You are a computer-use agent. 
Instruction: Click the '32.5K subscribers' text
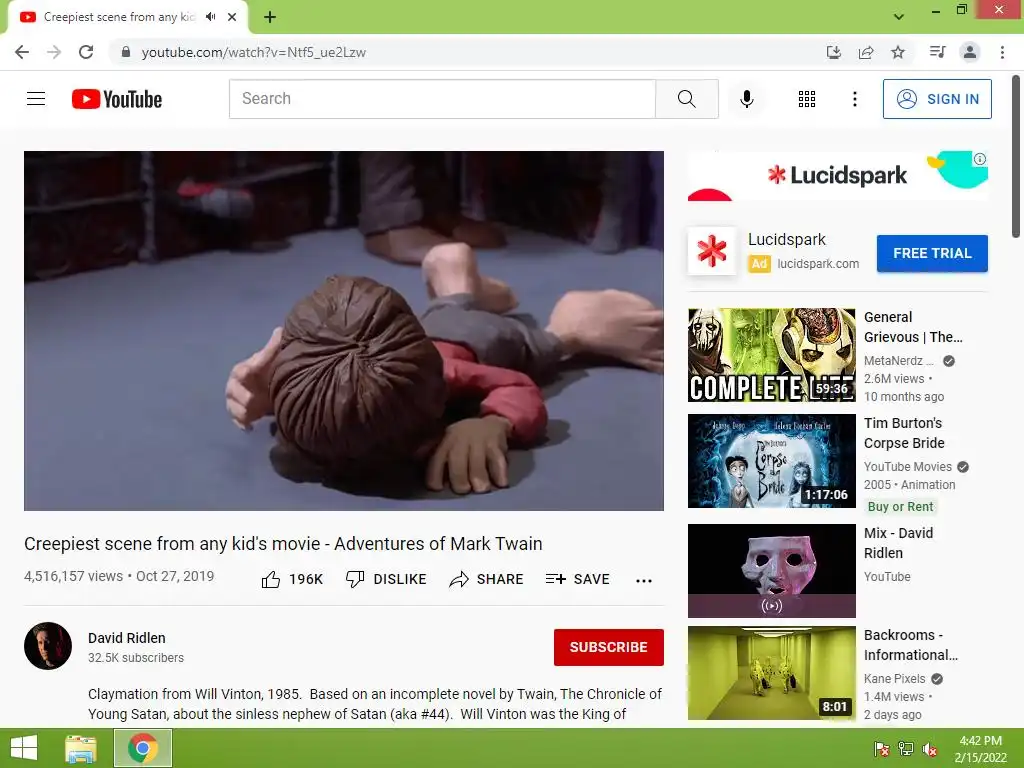coord(136,658)
